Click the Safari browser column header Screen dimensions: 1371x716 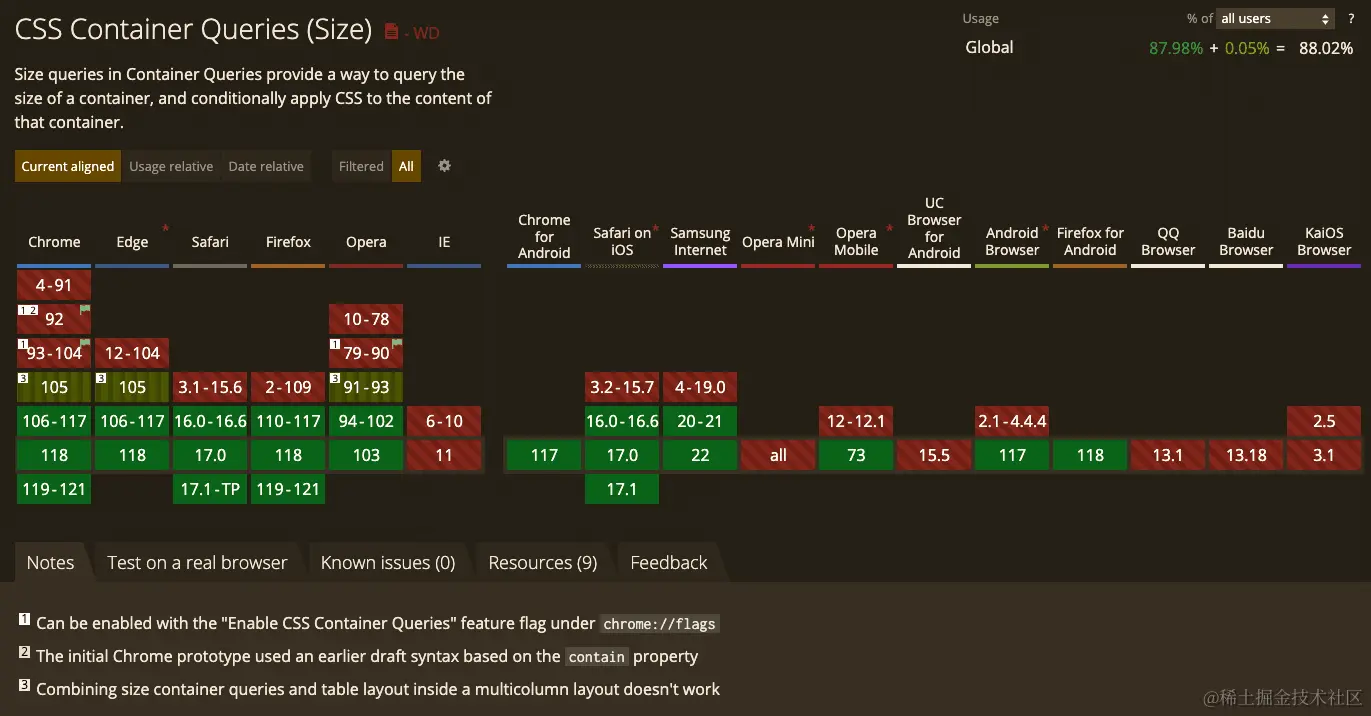tap(210, 242)
